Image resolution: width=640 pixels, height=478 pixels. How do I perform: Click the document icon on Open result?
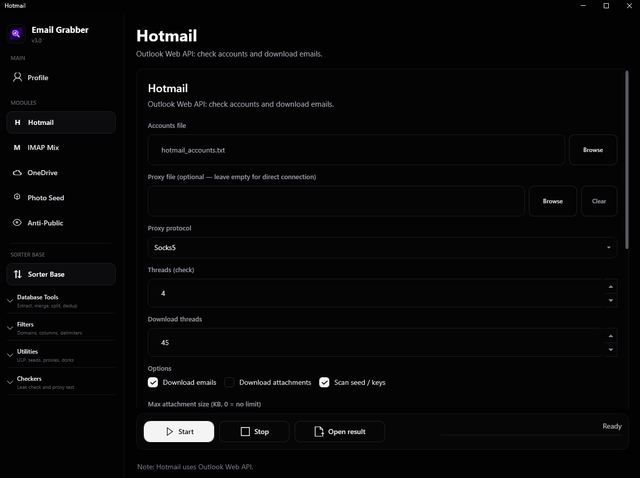click(319, 431)
